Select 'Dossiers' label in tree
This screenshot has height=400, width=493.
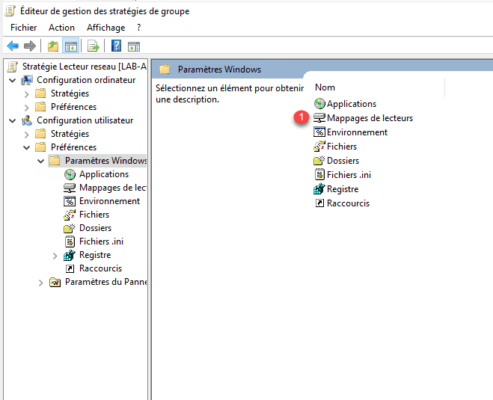pyautogui.click(x=95, y=228)
